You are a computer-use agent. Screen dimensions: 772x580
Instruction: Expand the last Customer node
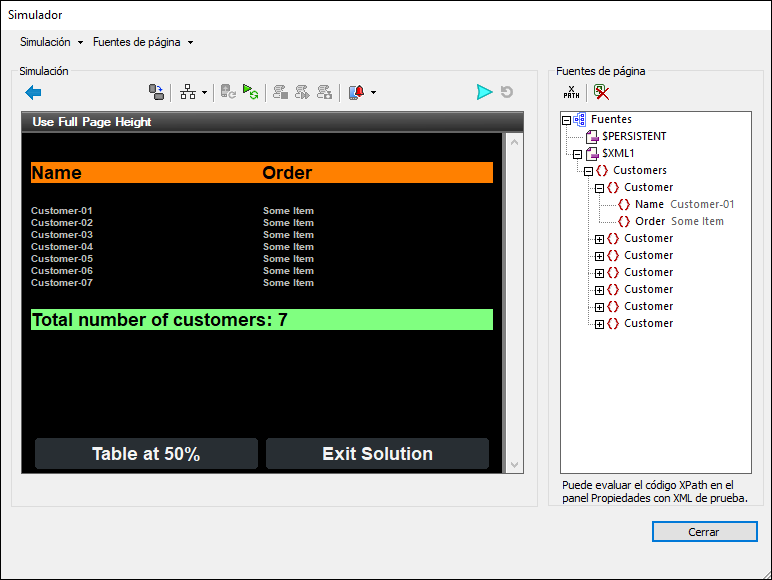(x=599, y=324)
